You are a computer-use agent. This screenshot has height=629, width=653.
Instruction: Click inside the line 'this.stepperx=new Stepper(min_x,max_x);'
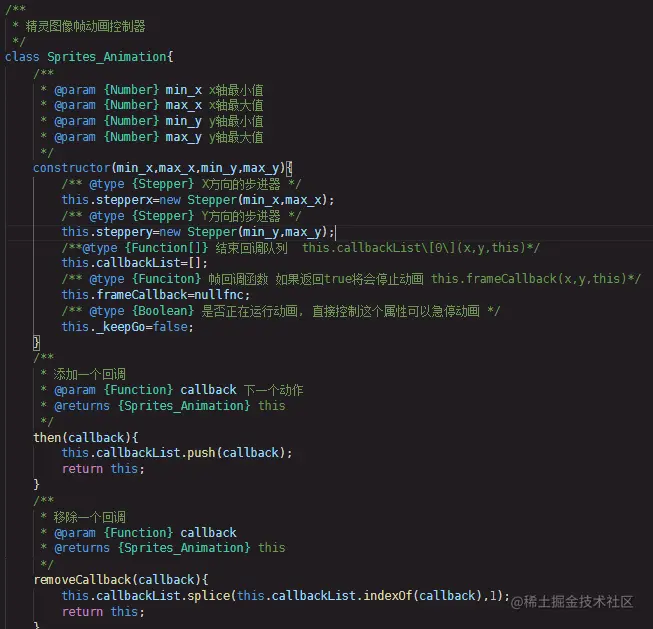coord(198,200)
